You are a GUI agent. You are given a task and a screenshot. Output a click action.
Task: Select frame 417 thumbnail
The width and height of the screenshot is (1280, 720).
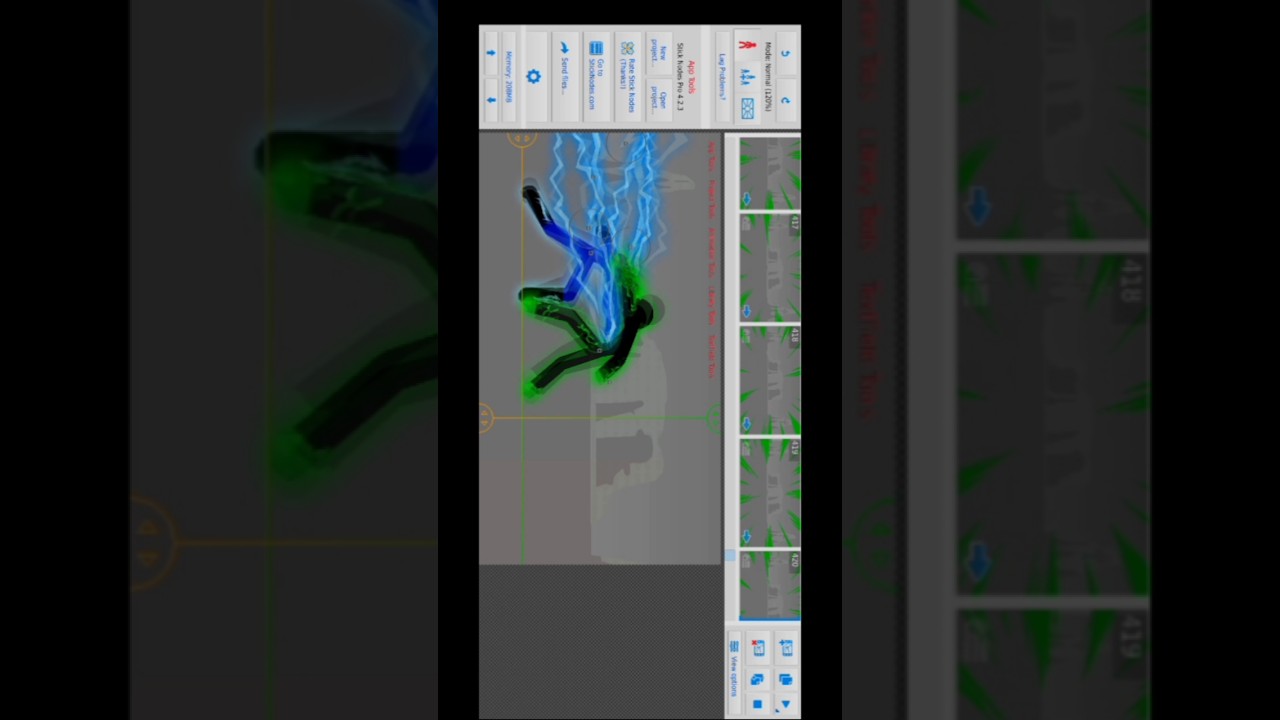click(x=770, y=267)
